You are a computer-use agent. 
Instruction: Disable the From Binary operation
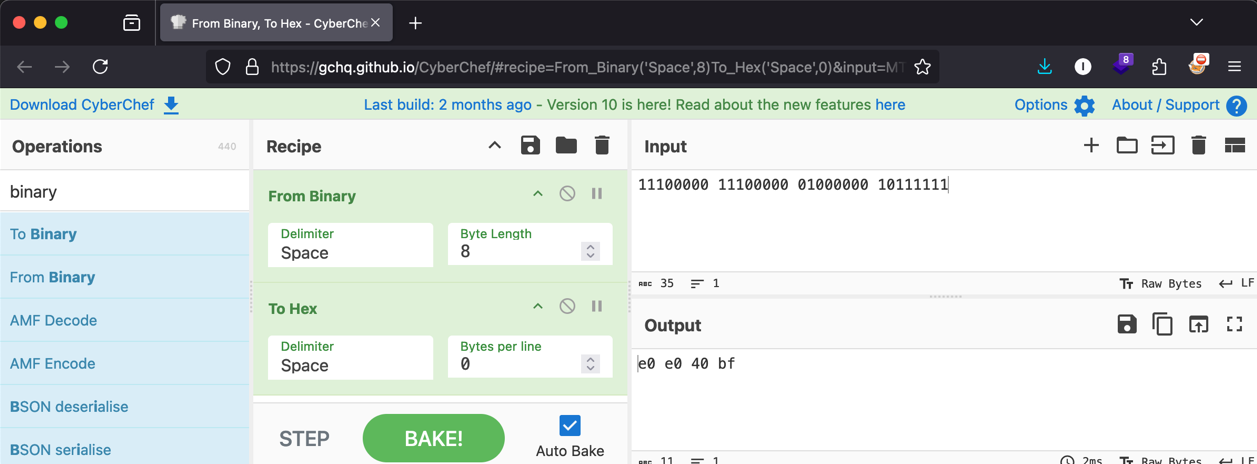(567, 194)
